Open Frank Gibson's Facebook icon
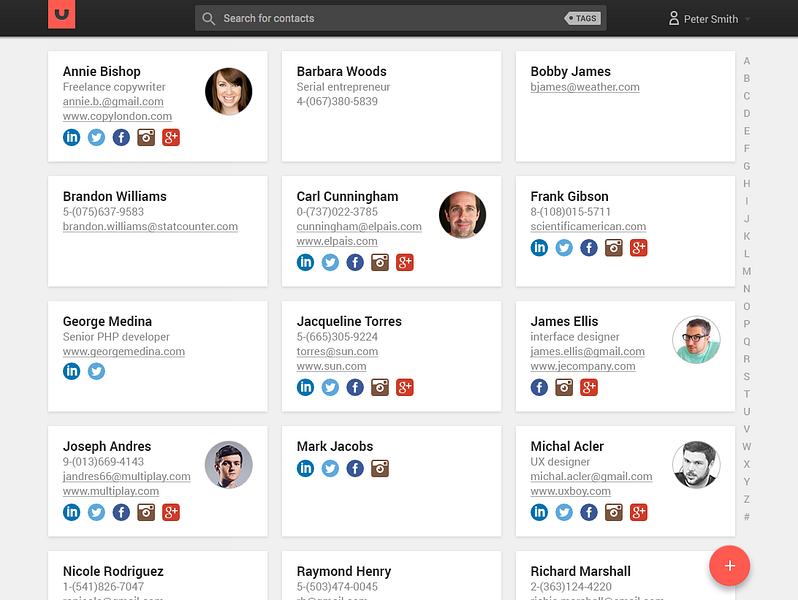The width and height of the screenshot is (798, 600). 589,248
